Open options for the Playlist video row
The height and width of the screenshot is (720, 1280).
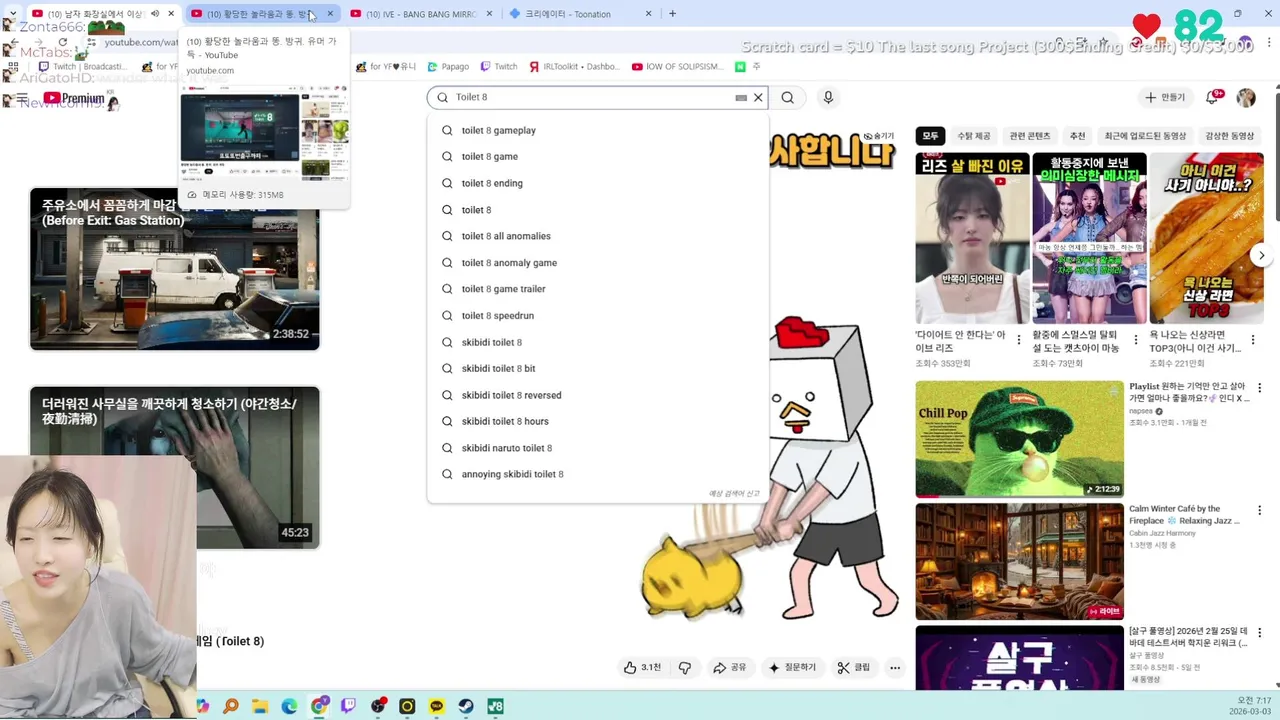tap(1259, 388)
